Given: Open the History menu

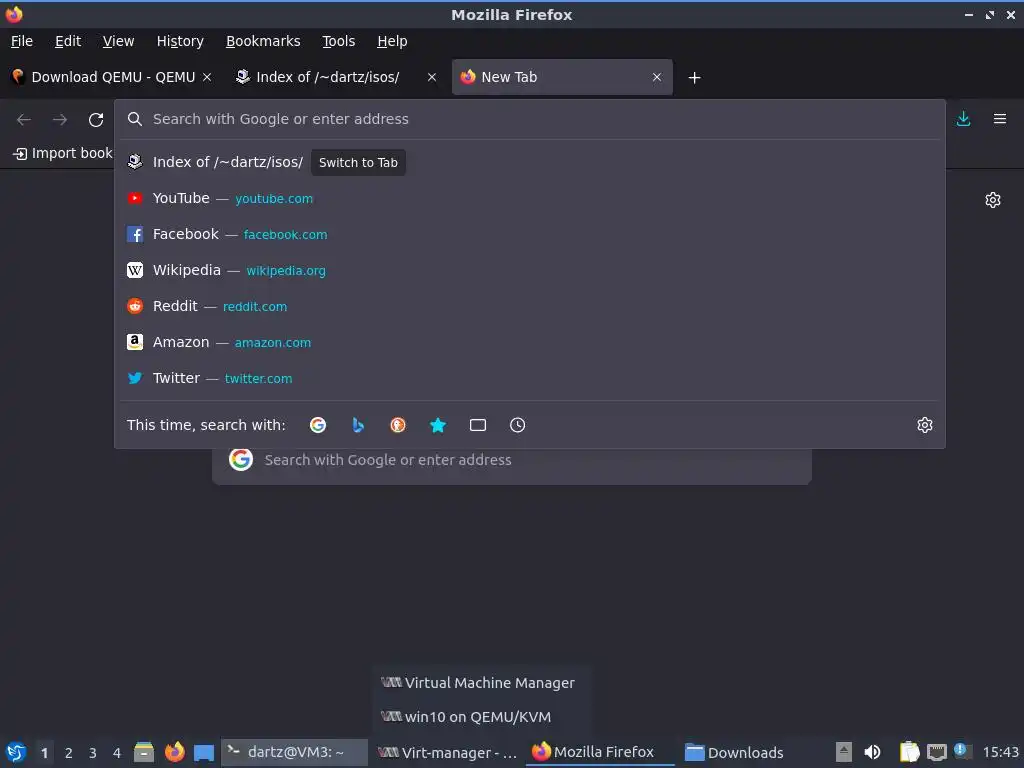Looking at the screenshot, I should pos(180,41).
